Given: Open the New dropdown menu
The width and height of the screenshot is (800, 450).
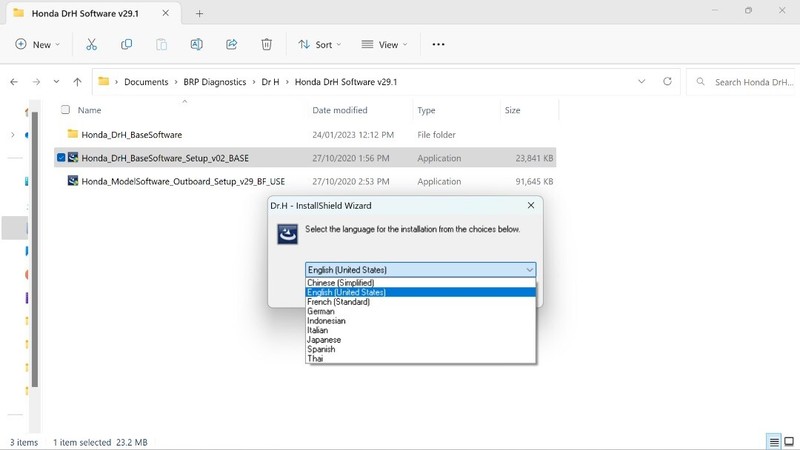Looking at the screenshot, I should pyautogui.click(x=38, y=44).
